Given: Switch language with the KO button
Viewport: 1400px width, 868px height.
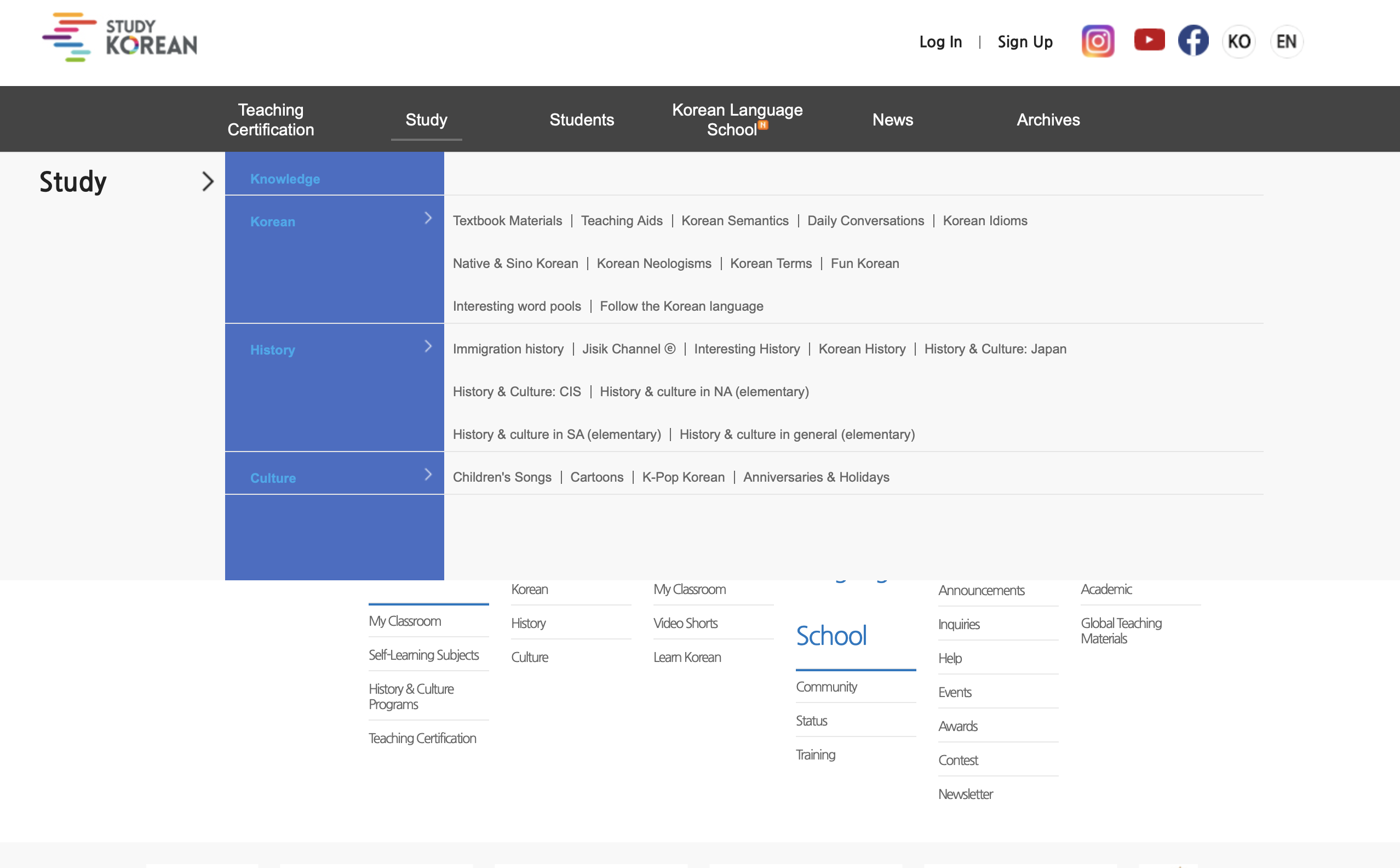Looking at the screenshot, I should [1239, 41].
